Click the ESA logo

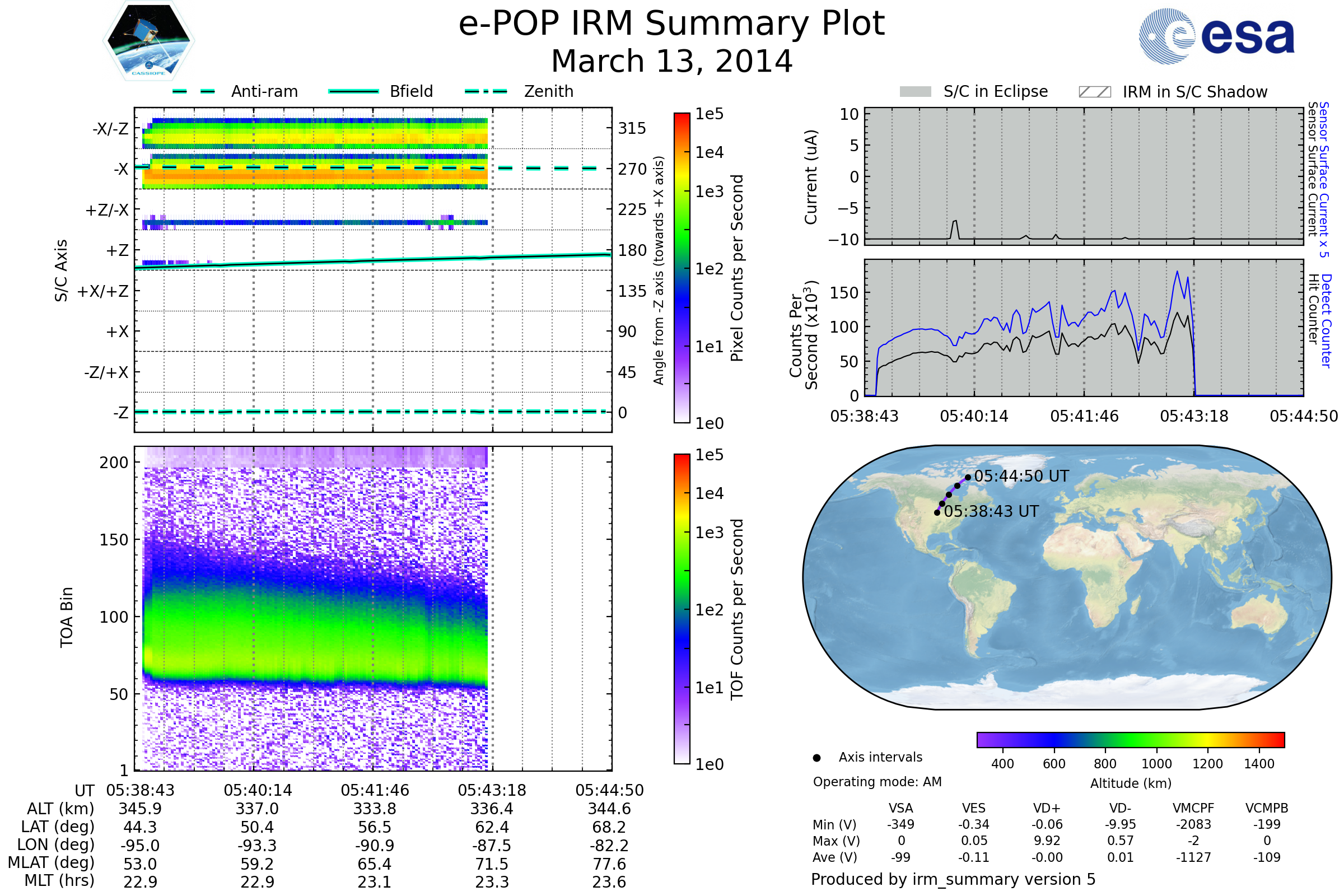point(1216,36)
